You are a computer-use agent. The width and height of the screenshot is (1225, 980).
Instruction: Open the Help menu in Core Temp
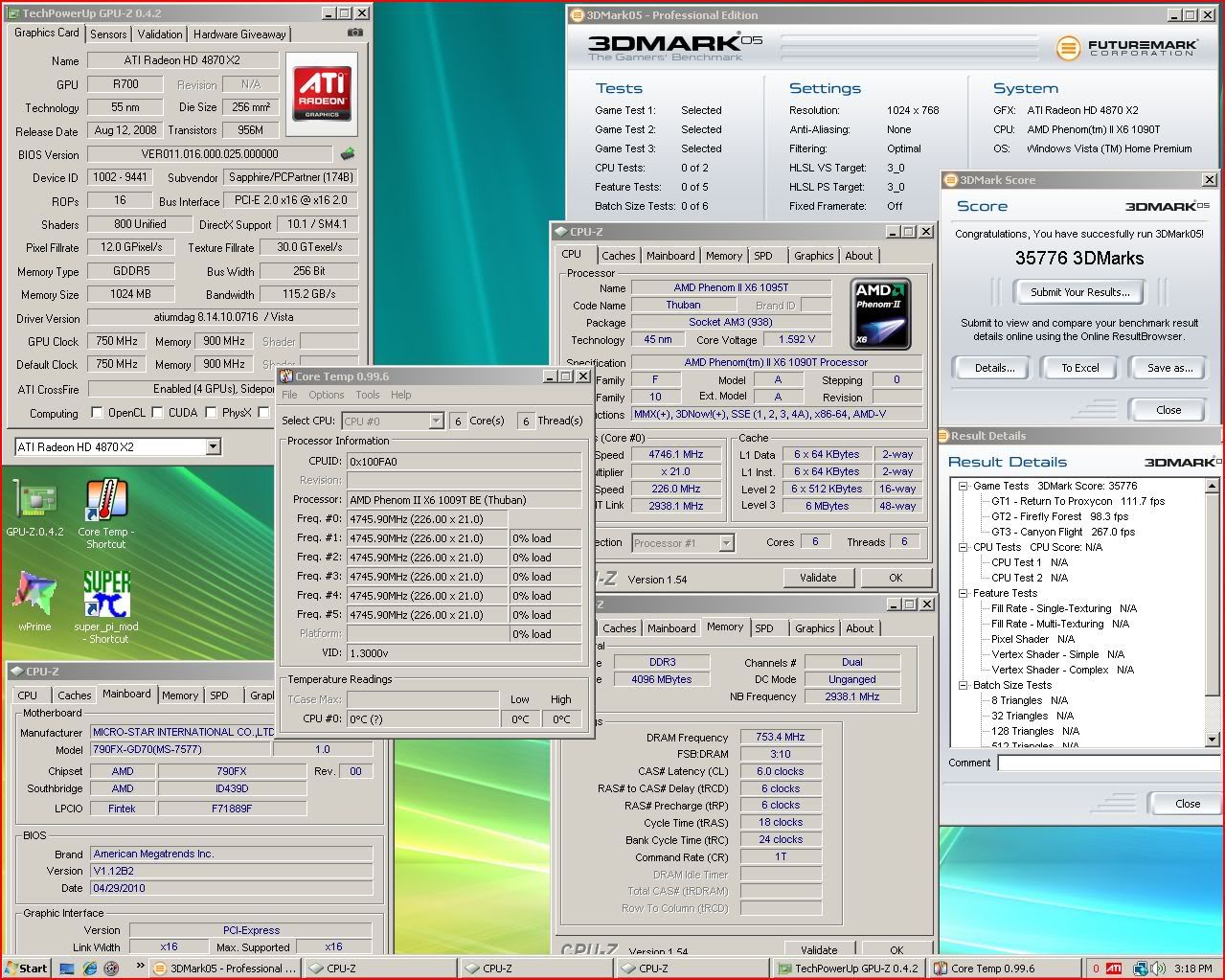(x=401, y=395)
